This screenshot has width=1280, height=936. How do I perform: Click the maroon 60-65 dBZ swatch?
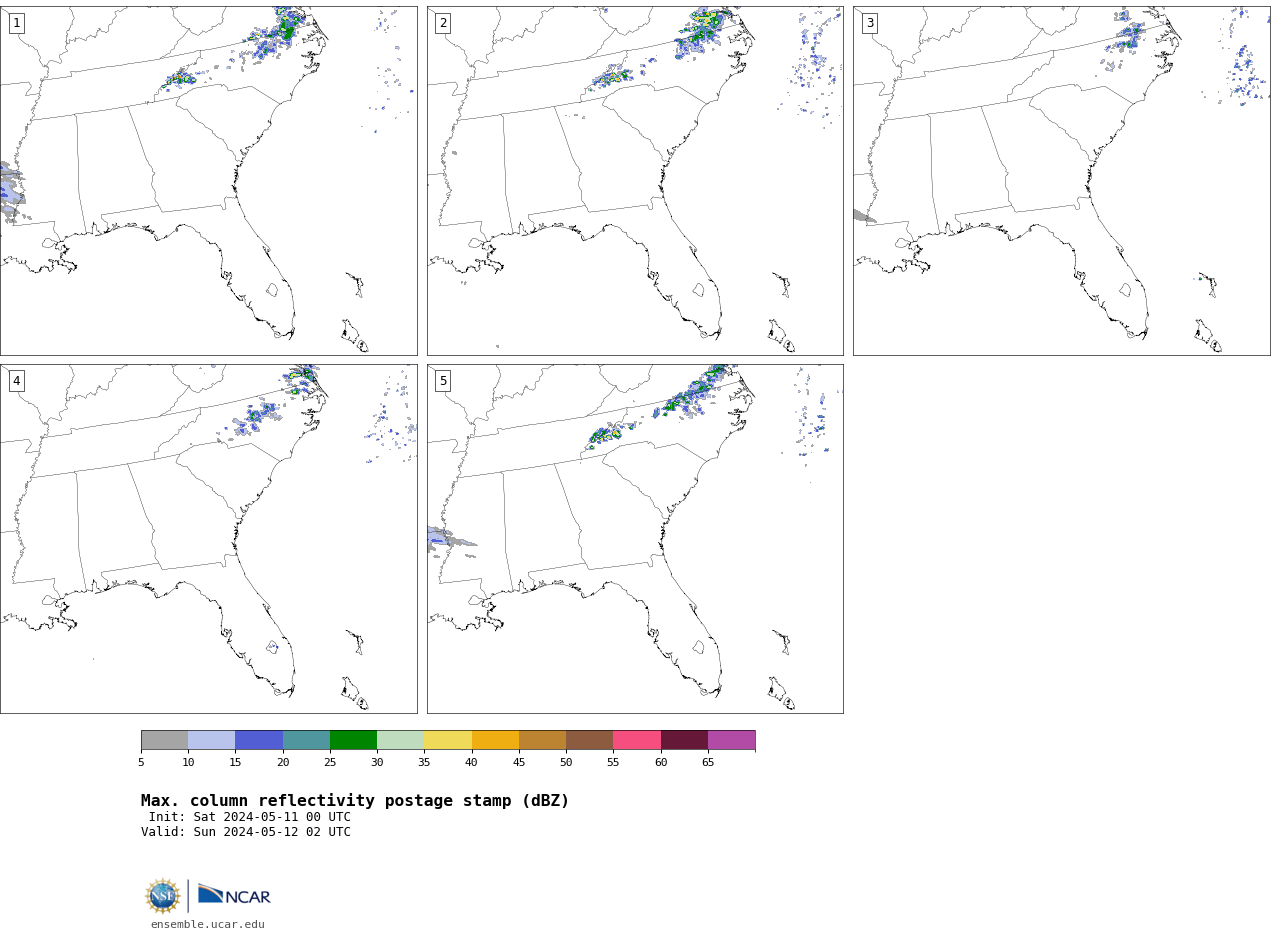(684, 740)
